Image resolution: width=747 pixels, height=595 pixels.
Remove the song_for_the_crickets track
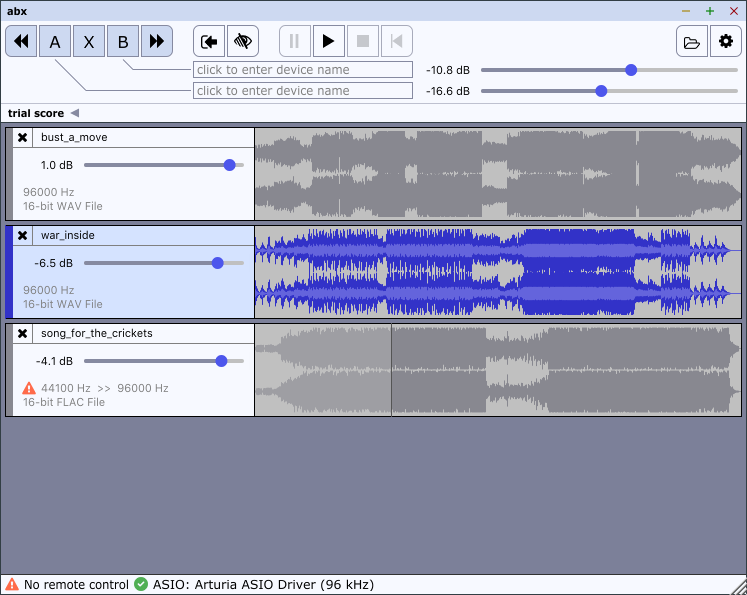[x=22, y=333]
